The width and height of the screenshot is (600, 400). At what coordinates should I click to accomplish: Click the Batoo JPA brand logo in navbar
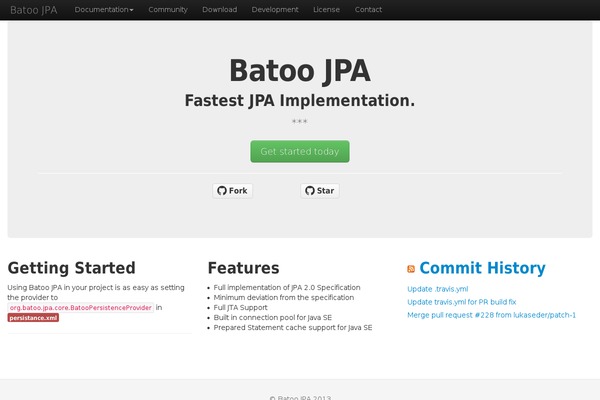(34, 10)
